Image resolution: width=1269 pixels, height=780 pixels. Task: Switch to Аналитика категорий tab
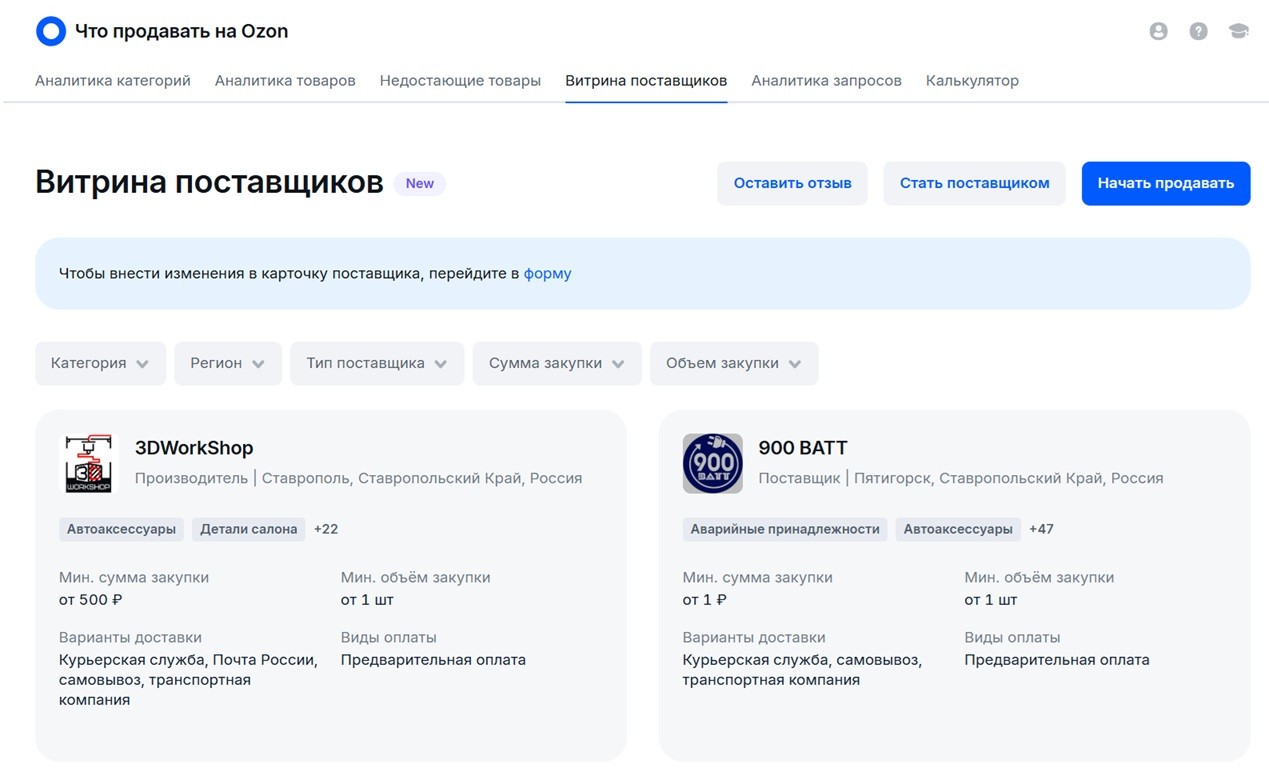point(113,80)
